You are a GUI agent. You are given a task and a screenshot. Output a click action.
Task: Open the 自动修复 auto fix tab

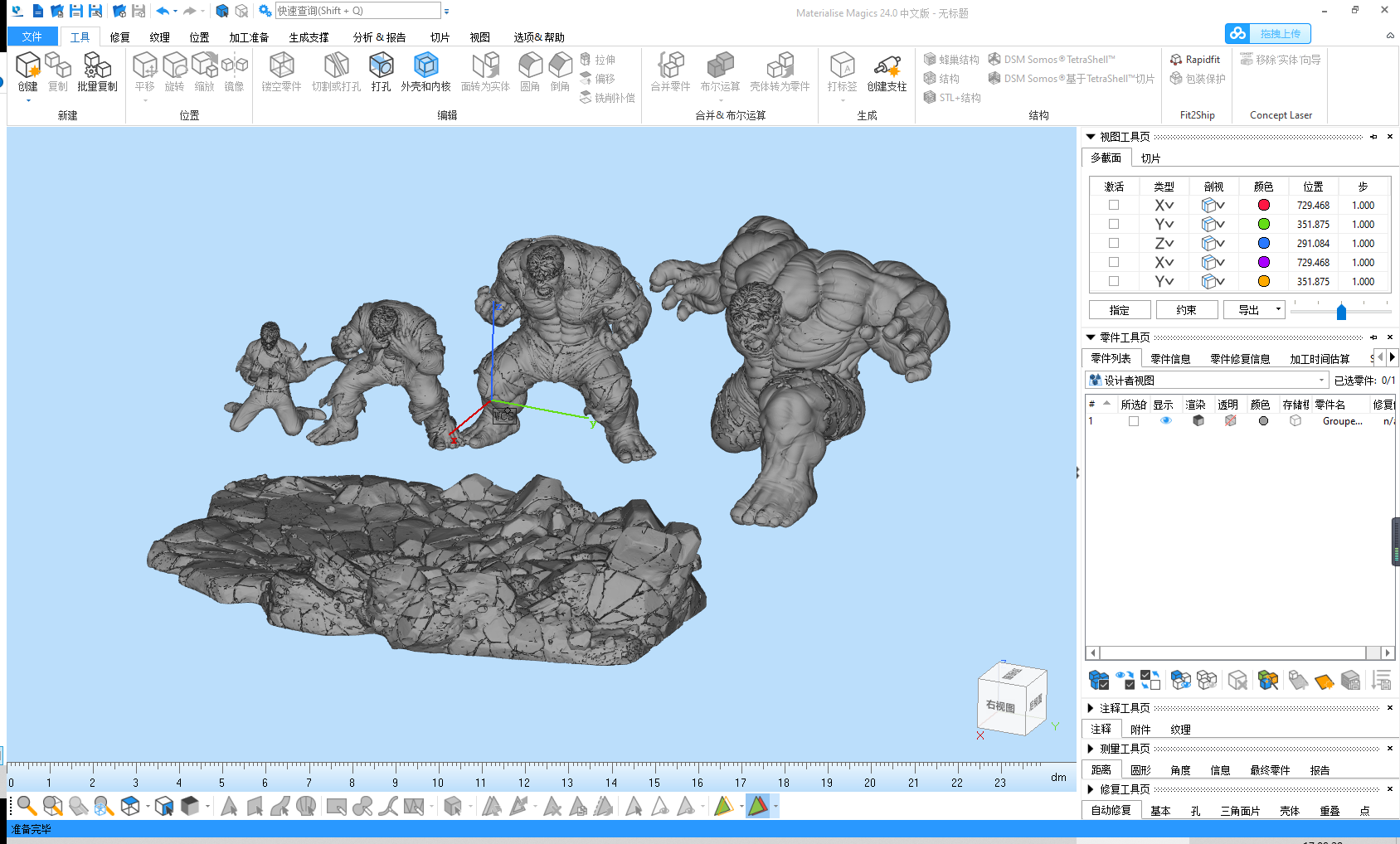tap(1111, 810)
